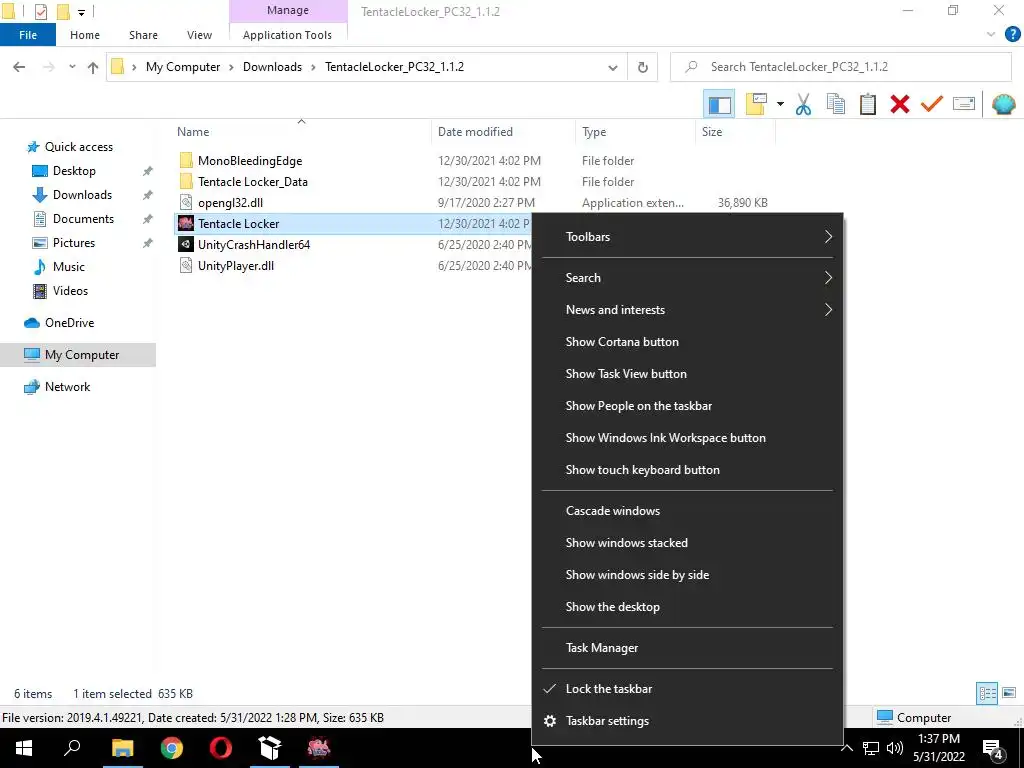Open Music in the navigation pane
The width and height of the screenshot is (1024, 768).
[x=69, y=267]
